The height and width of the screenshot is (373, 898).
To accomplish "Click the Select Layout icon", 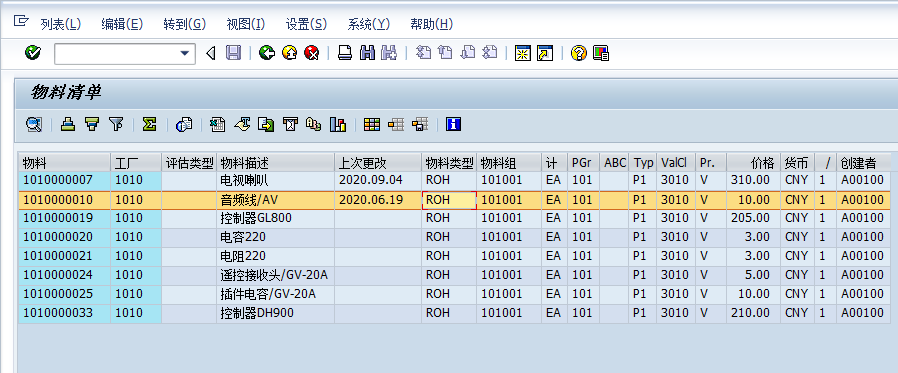I will 396,124.
